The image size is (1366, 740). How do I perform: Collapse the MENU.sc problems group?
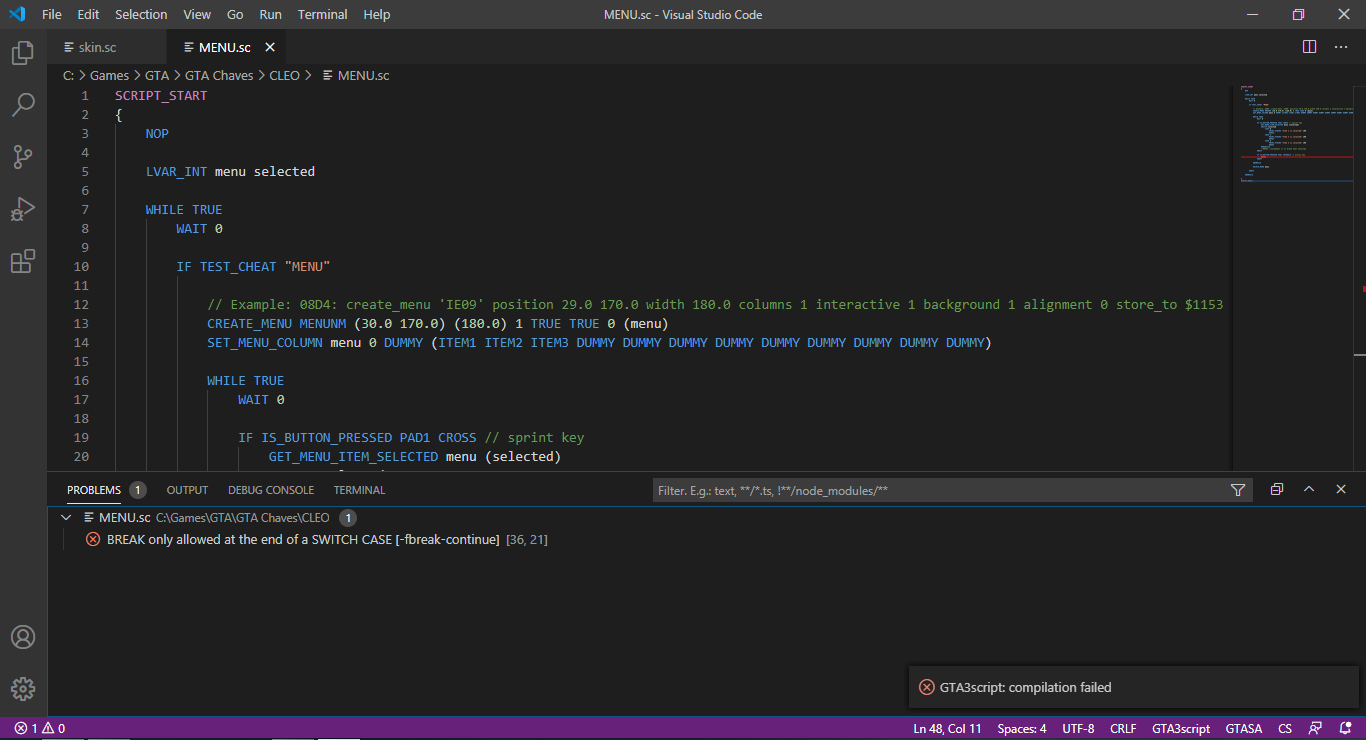[x=67, y=518]
